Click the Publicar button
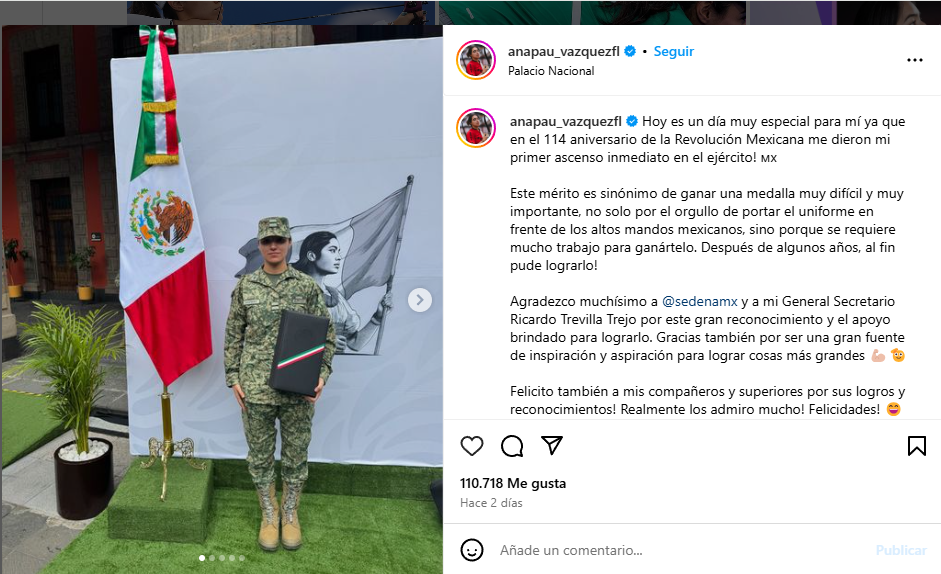 point(901,550)
